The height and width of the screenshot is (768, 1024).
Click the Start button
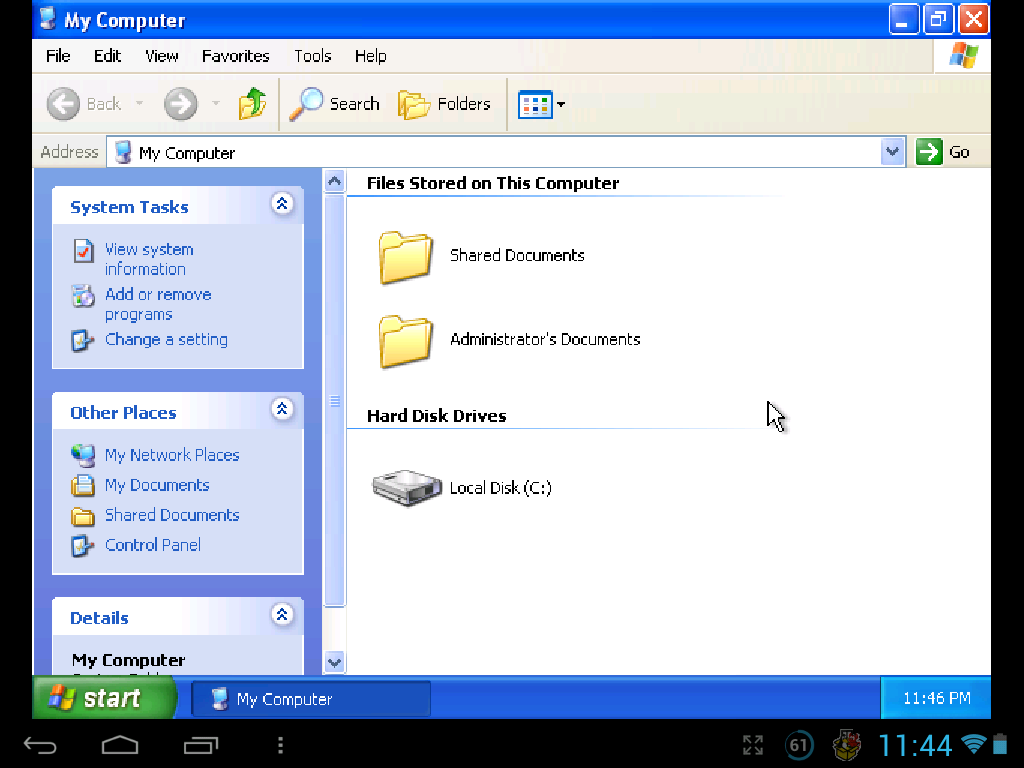point(103,697)
